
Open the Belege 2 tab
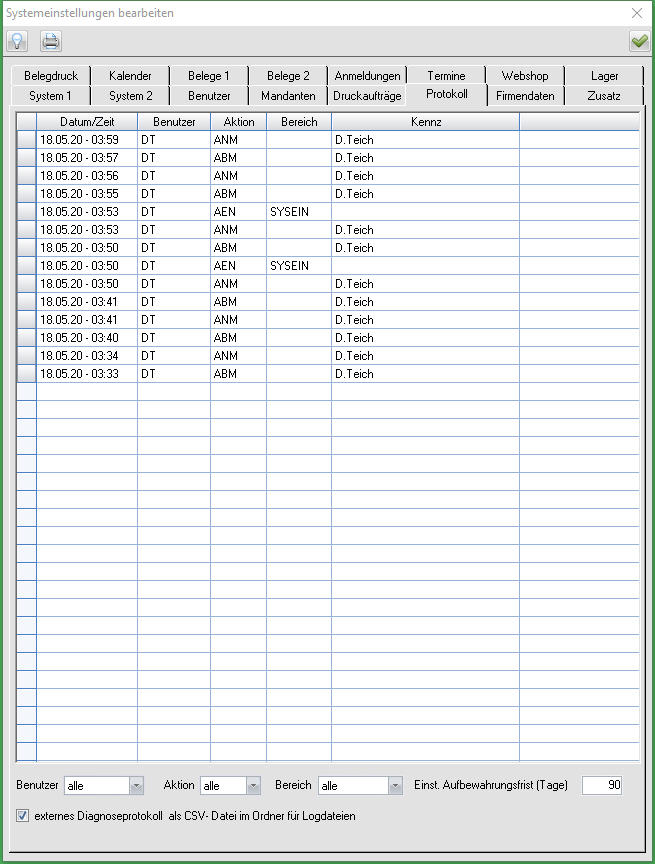click(288, 75)
